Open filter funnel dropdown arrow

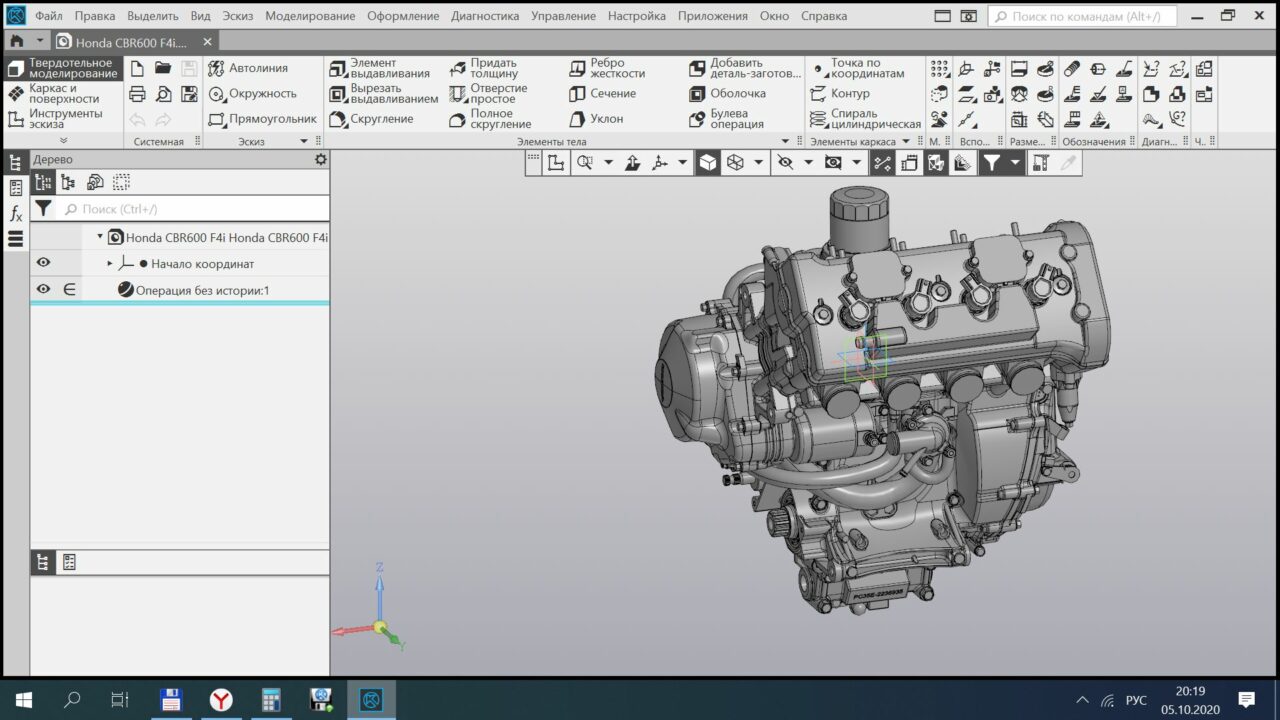(x=1015, y=163)
